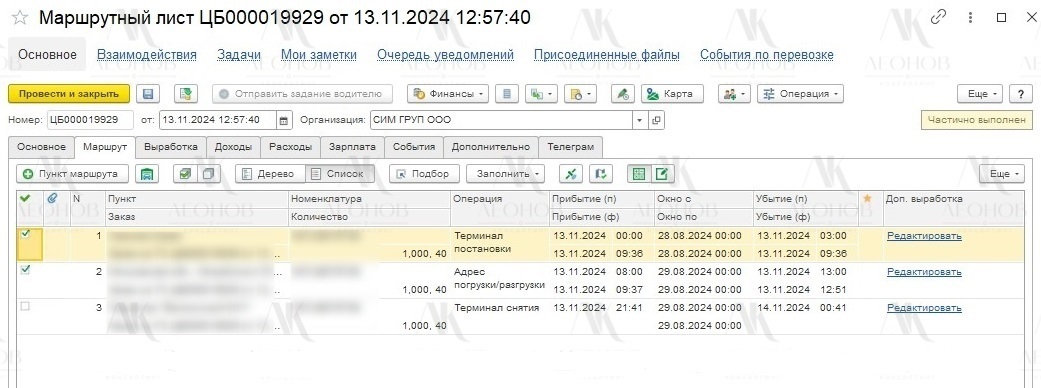The height and width of the screenshot is (388, 1041).
Task: Click the reorder route points icon
Action: (x=601, y=173)
